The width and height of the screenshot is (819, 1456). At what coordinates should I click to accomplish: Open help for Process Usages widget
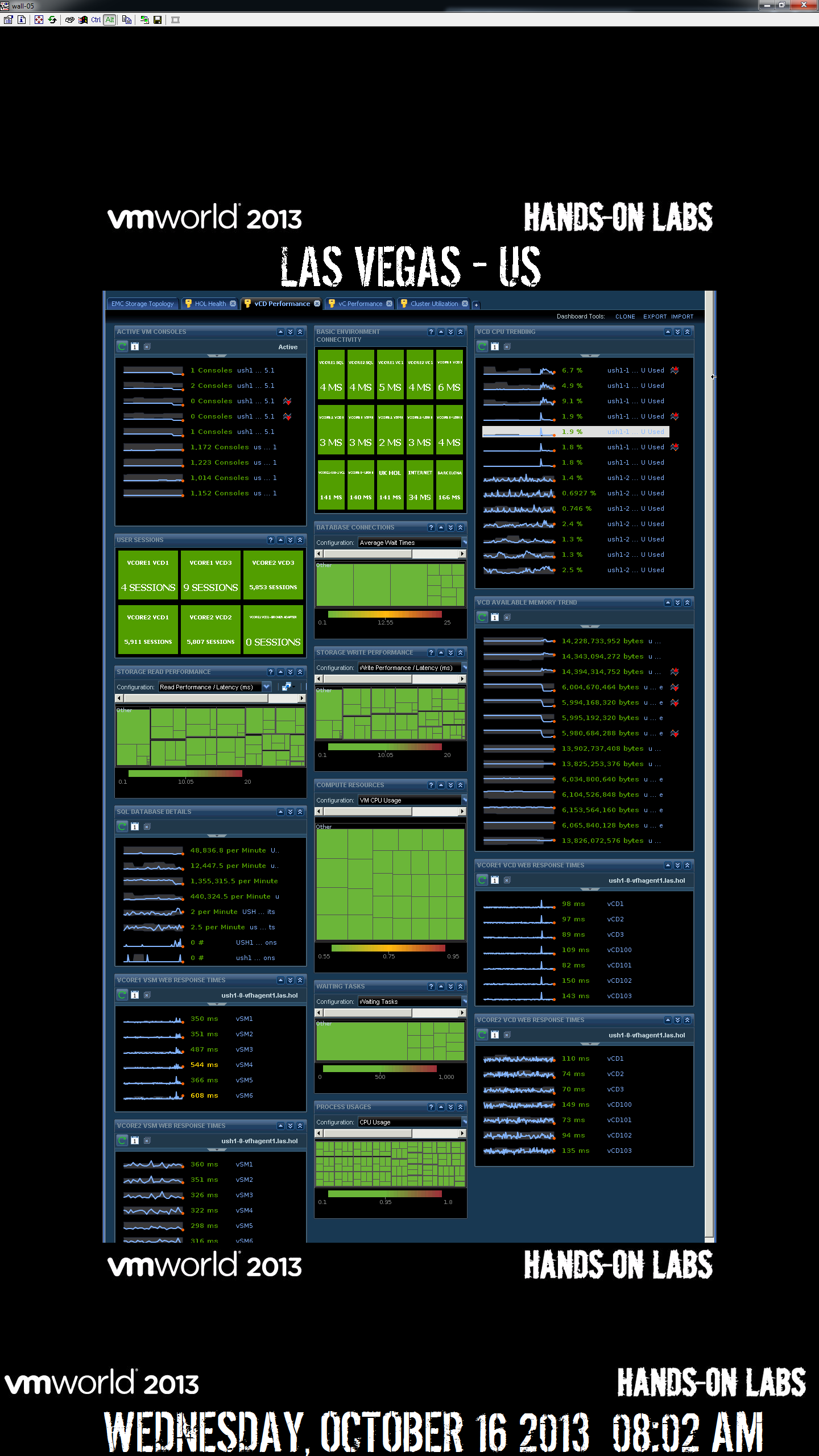[431, 1107]
